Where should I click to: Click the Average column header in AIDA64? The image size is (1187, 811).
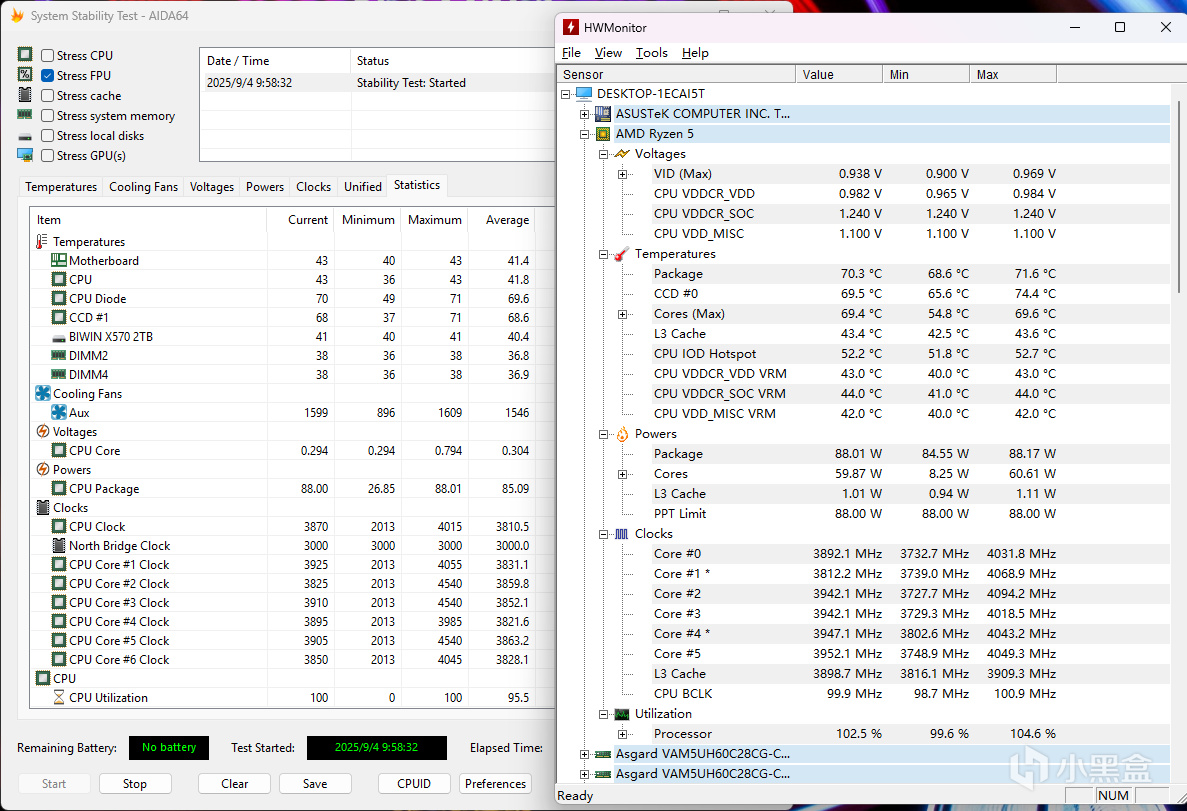tap(502, 220)
